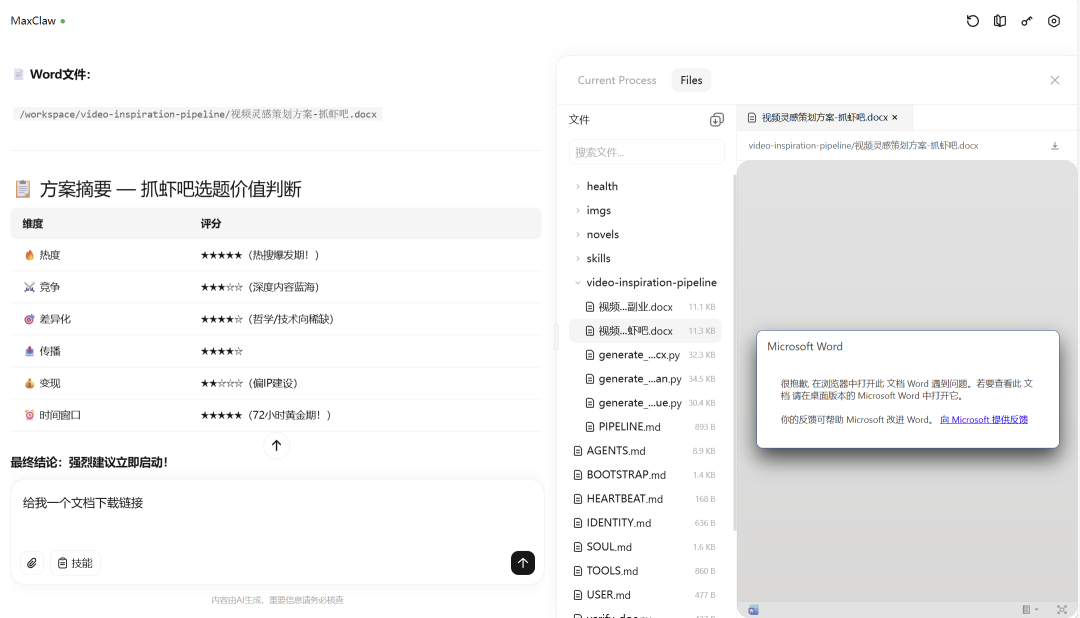Screen dimensions: 1080x618
Task: Send message with the black arrow button
Action: 523,563
